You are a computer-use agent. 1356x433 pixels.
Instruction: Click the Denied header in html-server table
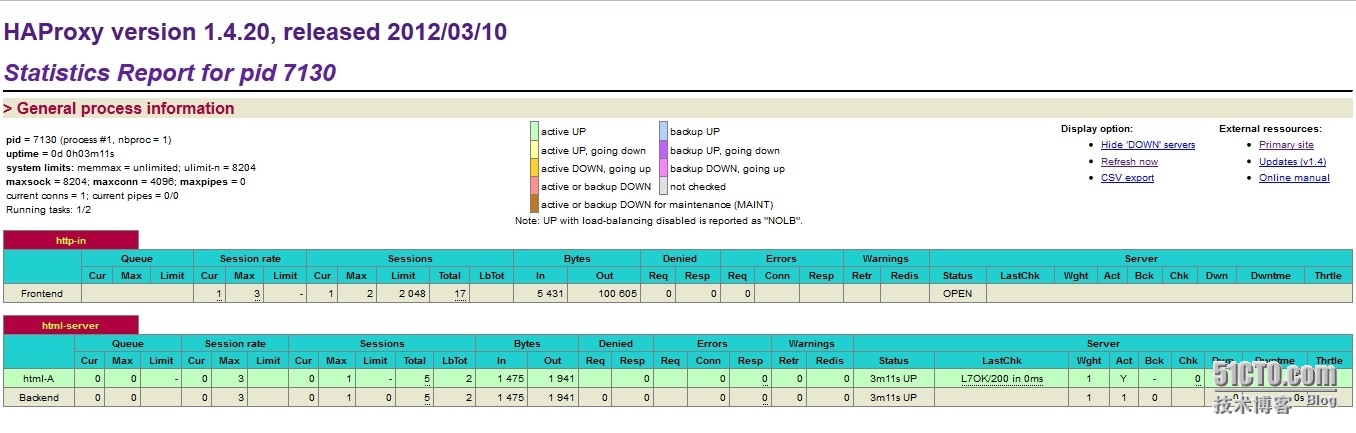(x=615, y=343)
